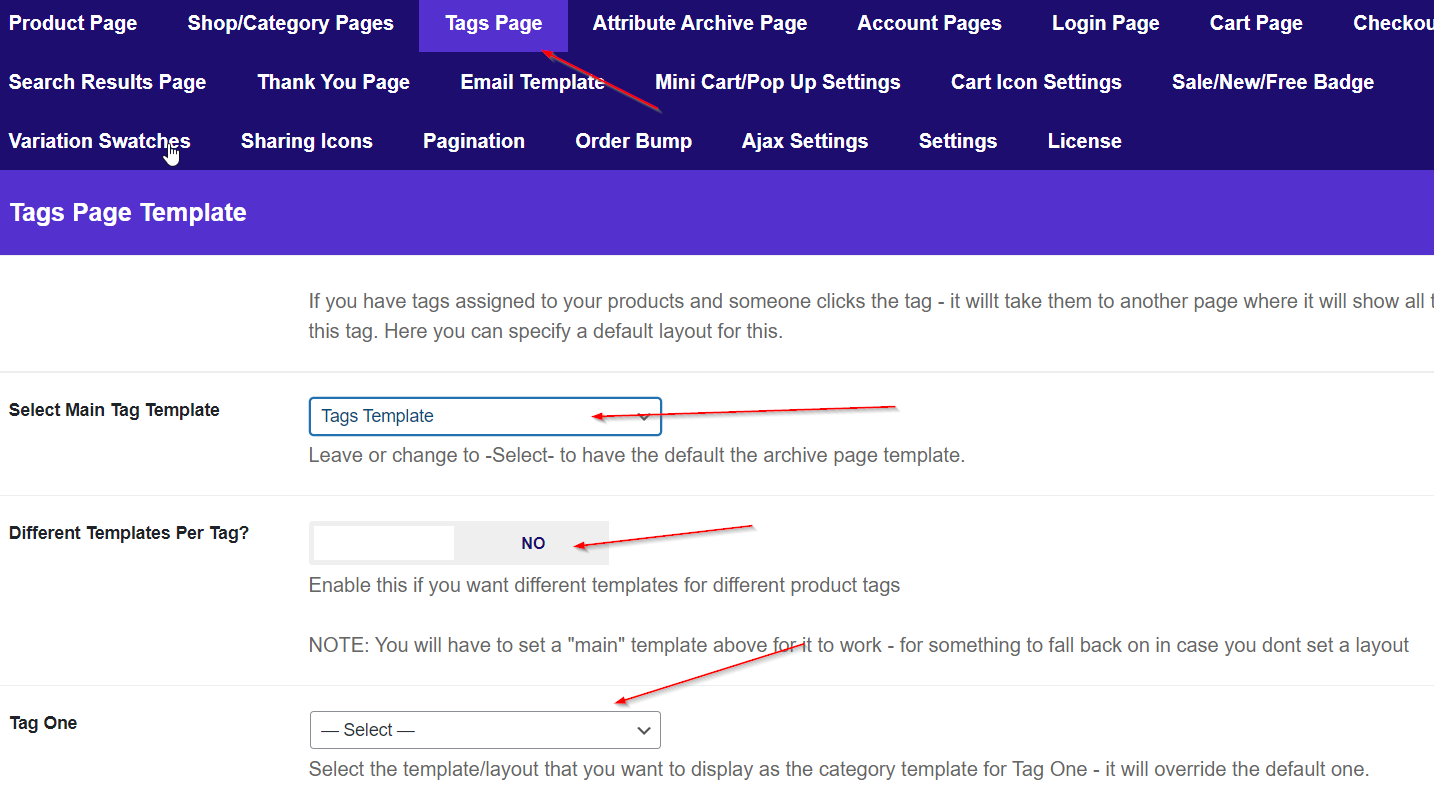Screen dimensions: 1434x797
Task: Open Mini Cart/Pop Up Settings tab
Action: [x=777, y=82]
